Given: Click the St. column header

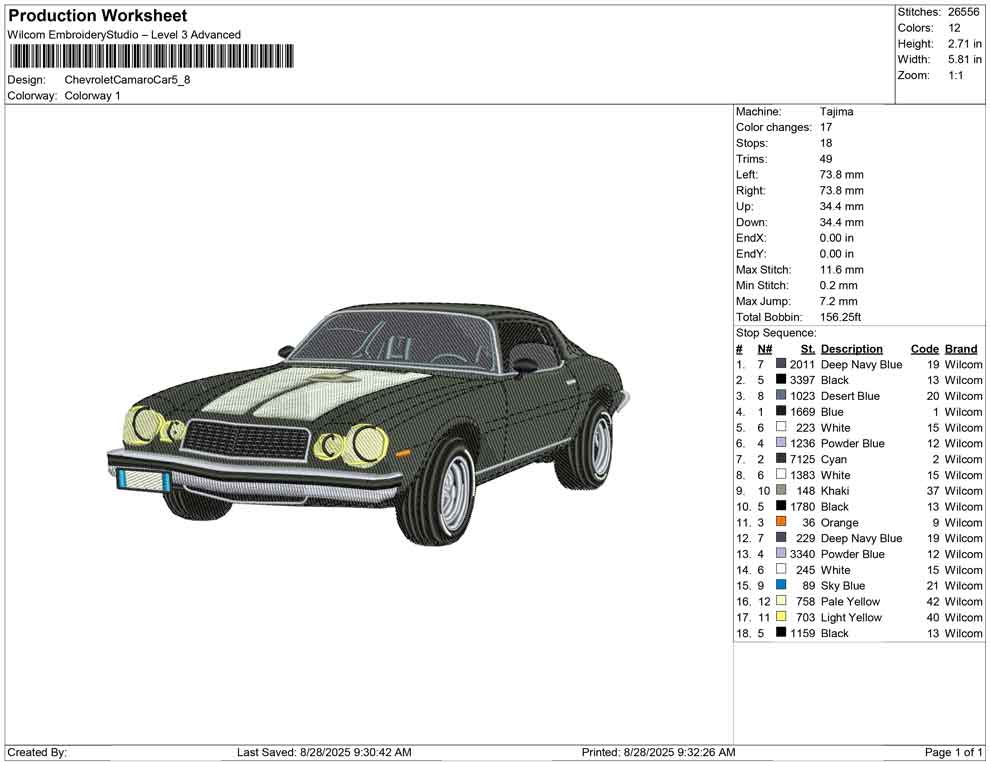Looking at the screenshot, I should click(x=808, y=349).
